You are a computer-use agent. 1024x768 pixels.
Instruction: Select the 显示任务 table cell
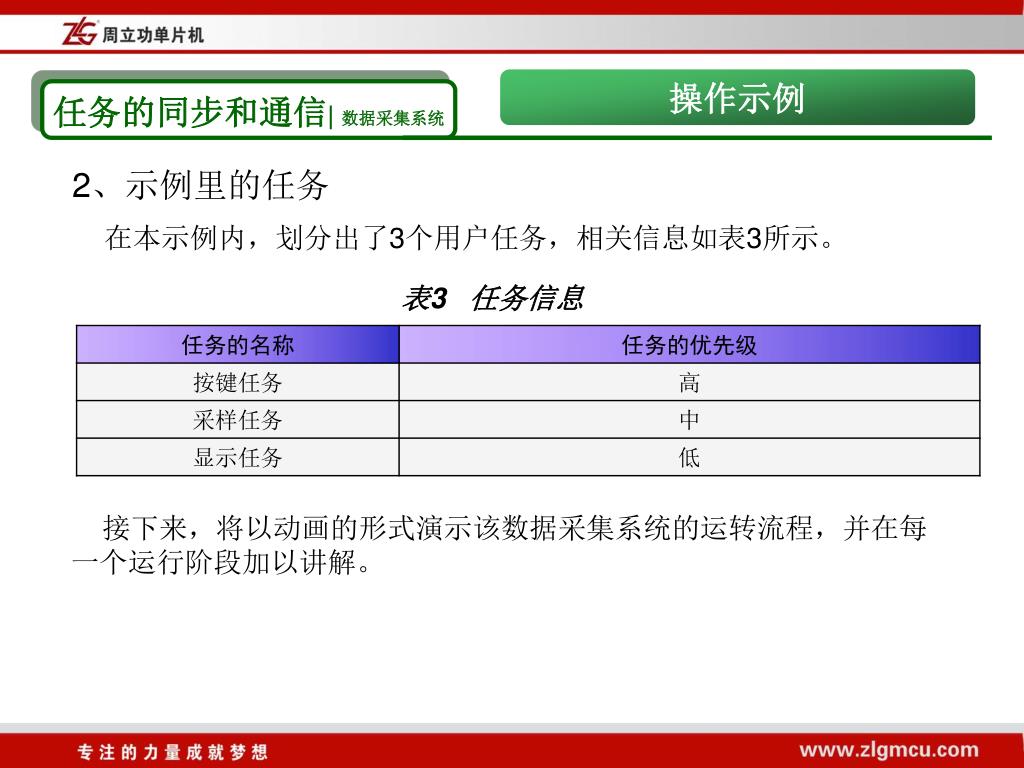click(x=238, y=457)
